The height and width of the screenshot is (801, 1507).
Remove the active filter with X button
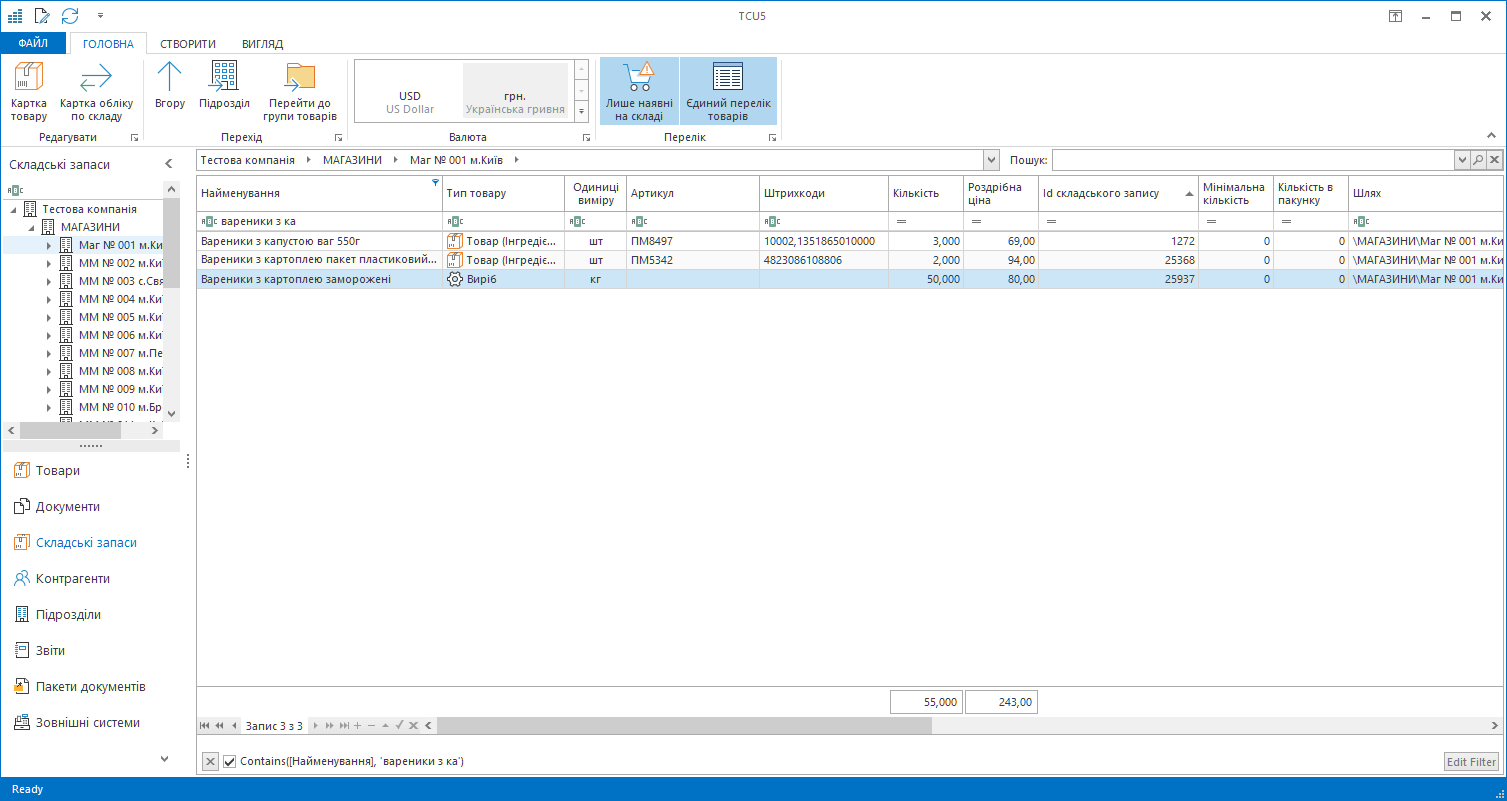point(210,762)
